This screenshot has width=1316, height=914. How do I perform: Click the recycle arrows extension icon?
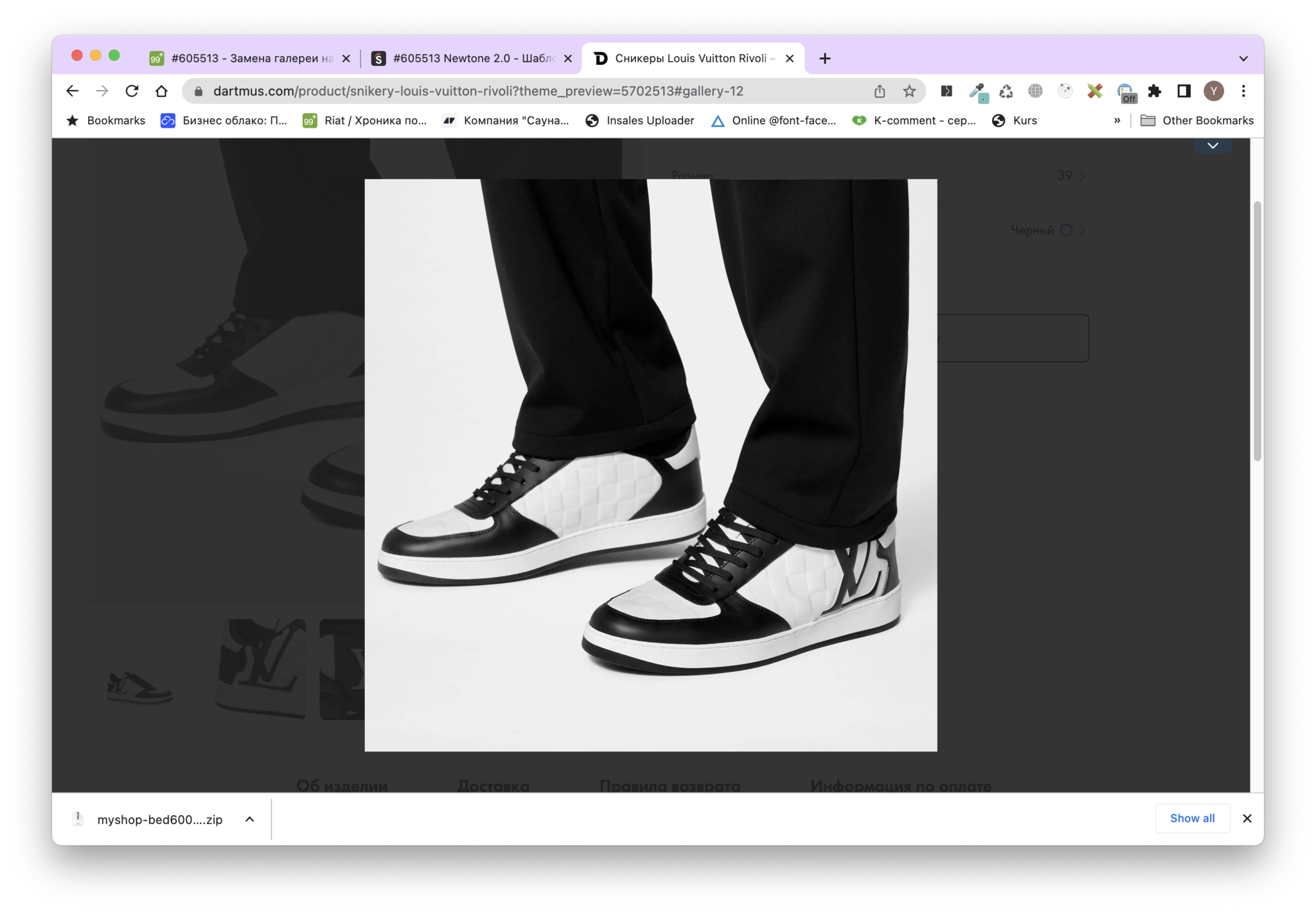pos(1006,91)
